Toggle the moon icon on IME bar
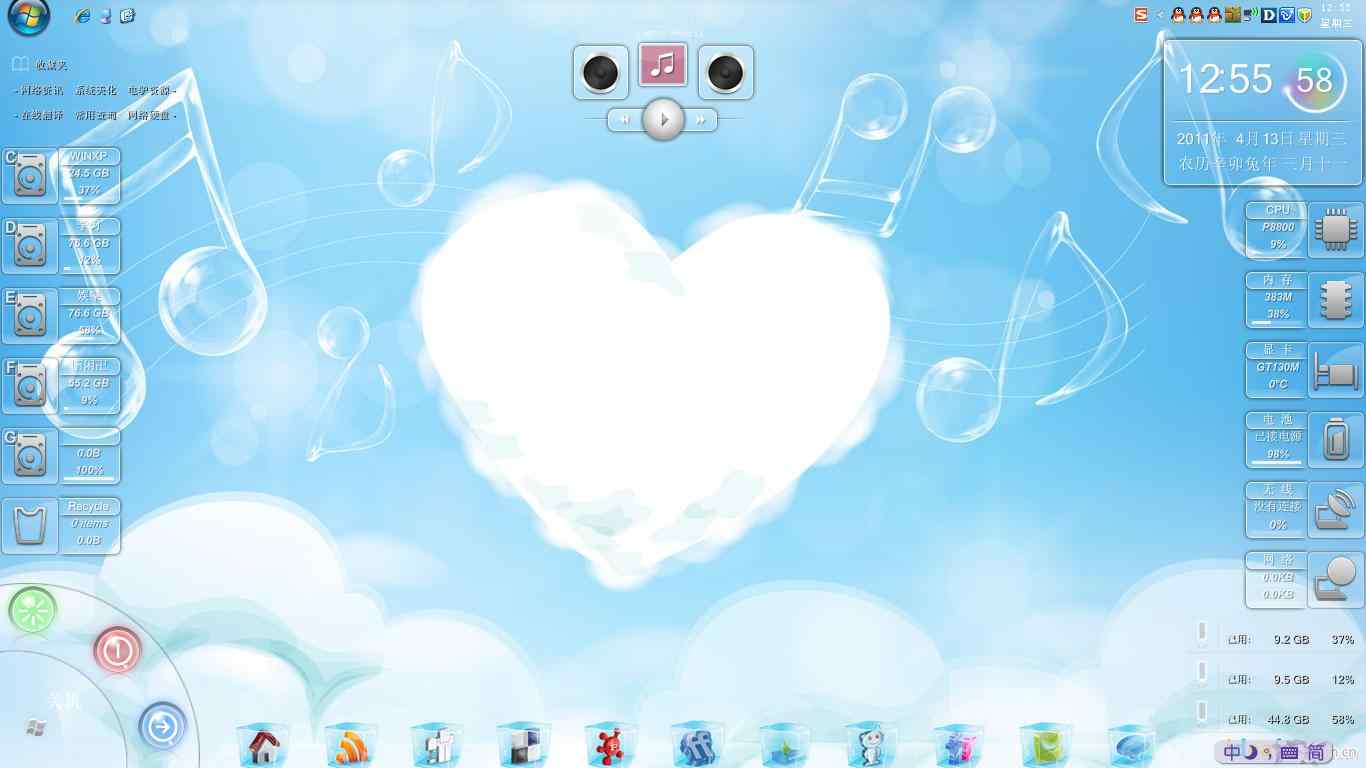This screenshot has height=768, width=1366. point(1251,752)
